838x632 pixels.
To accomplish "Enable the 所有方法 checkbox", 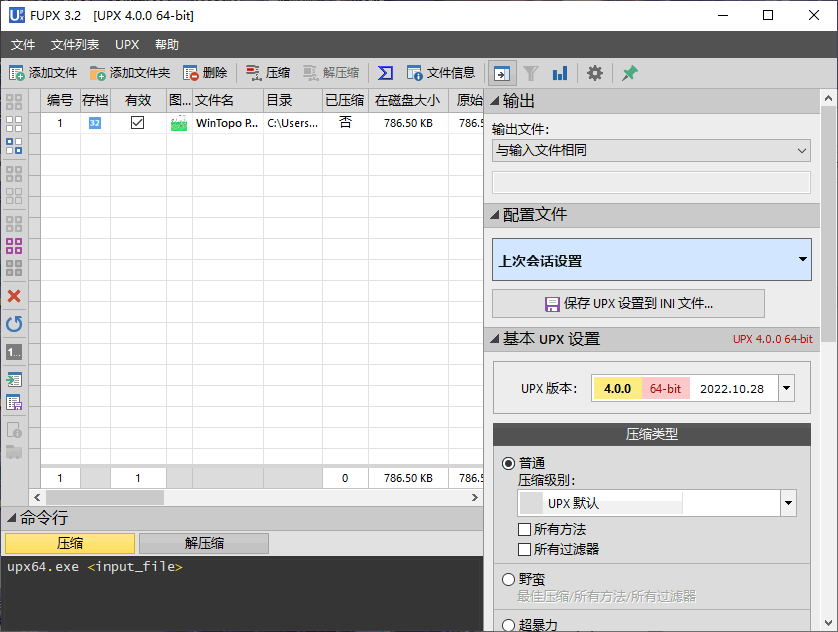I will tap(524, 529).
